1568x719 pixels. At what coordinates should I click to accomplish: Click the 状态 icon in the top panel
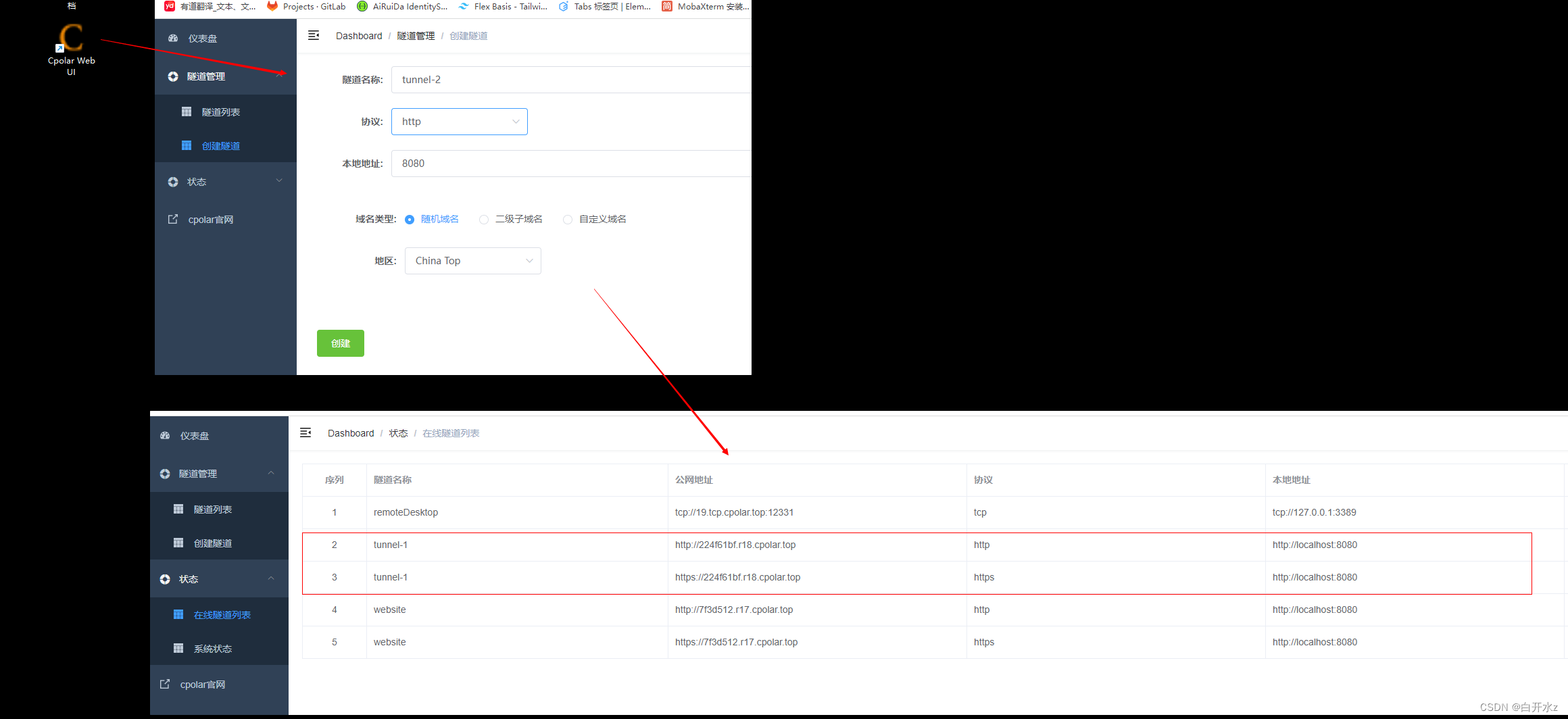point(173,182)
